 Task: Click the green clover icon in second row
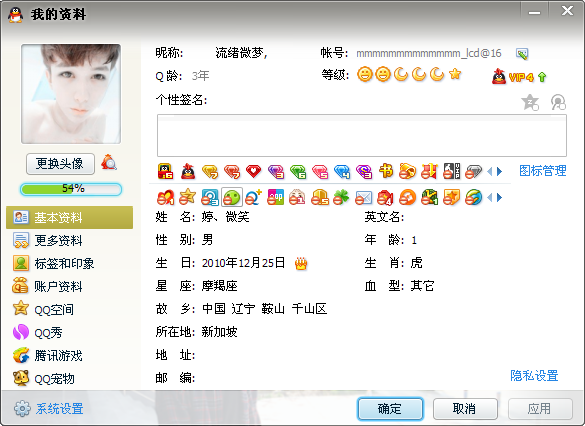(x=341, y=197)
